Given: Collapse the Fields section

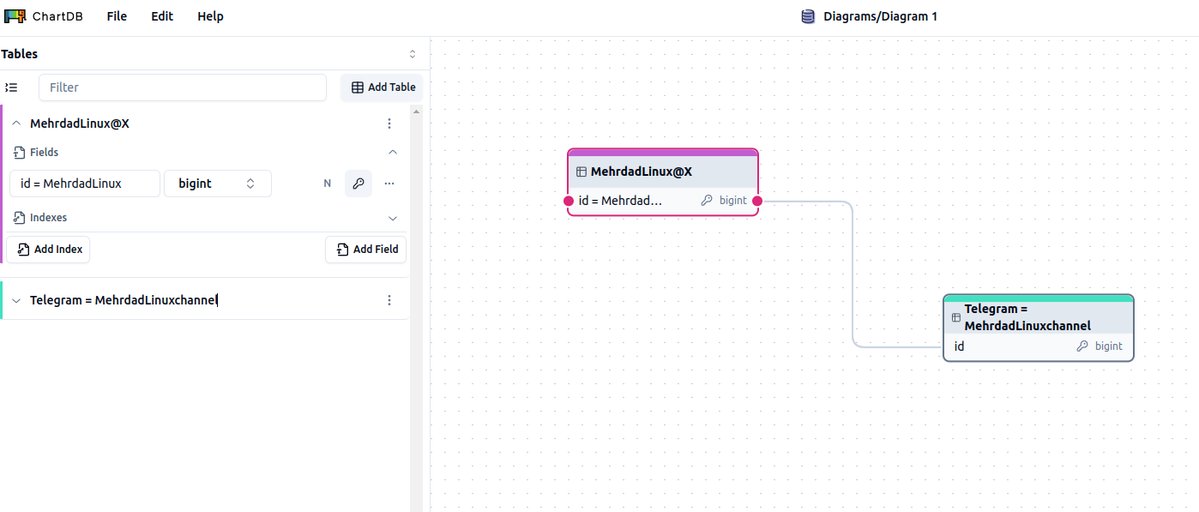Looking at the screenshot, I should [393, 153].
